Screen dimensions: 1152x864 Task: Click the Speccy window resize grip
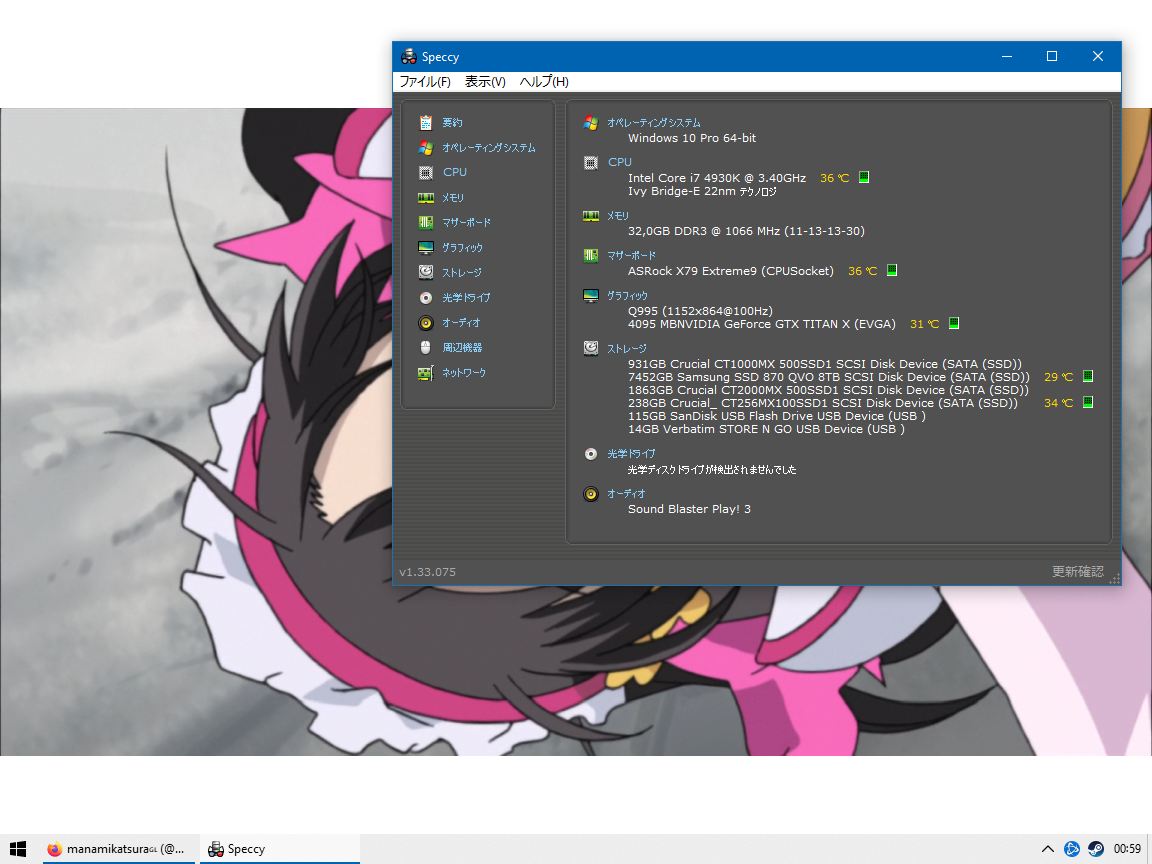[1115, 579]
